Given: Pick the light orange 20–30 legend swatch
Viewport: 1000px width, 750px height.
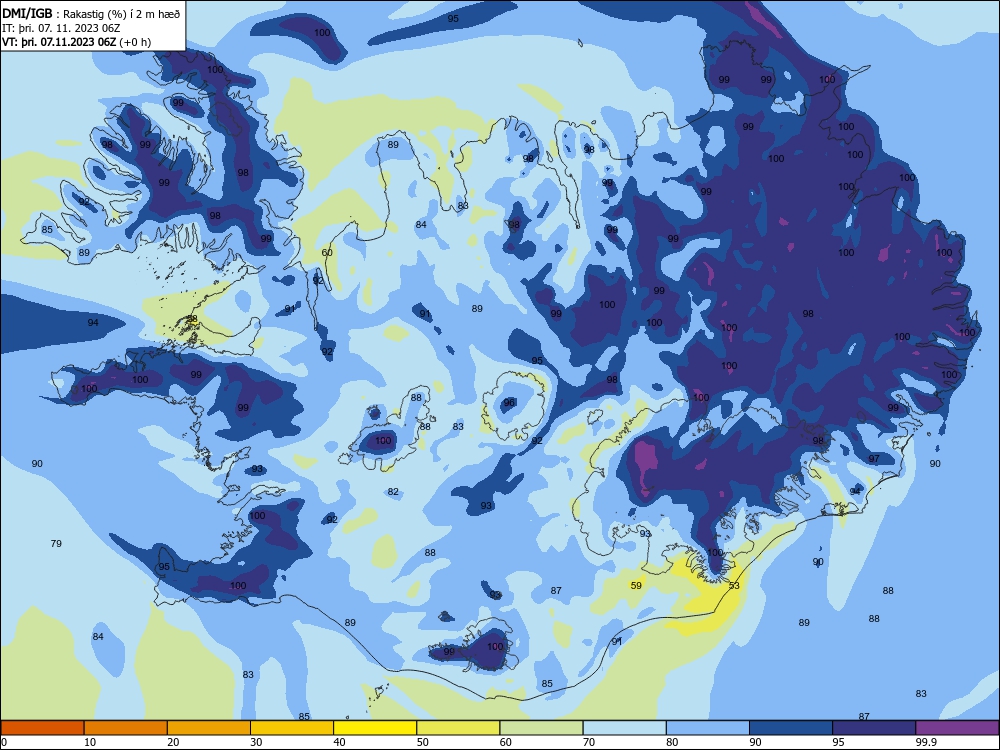Looking at the screenshot, I should point(209,728).
